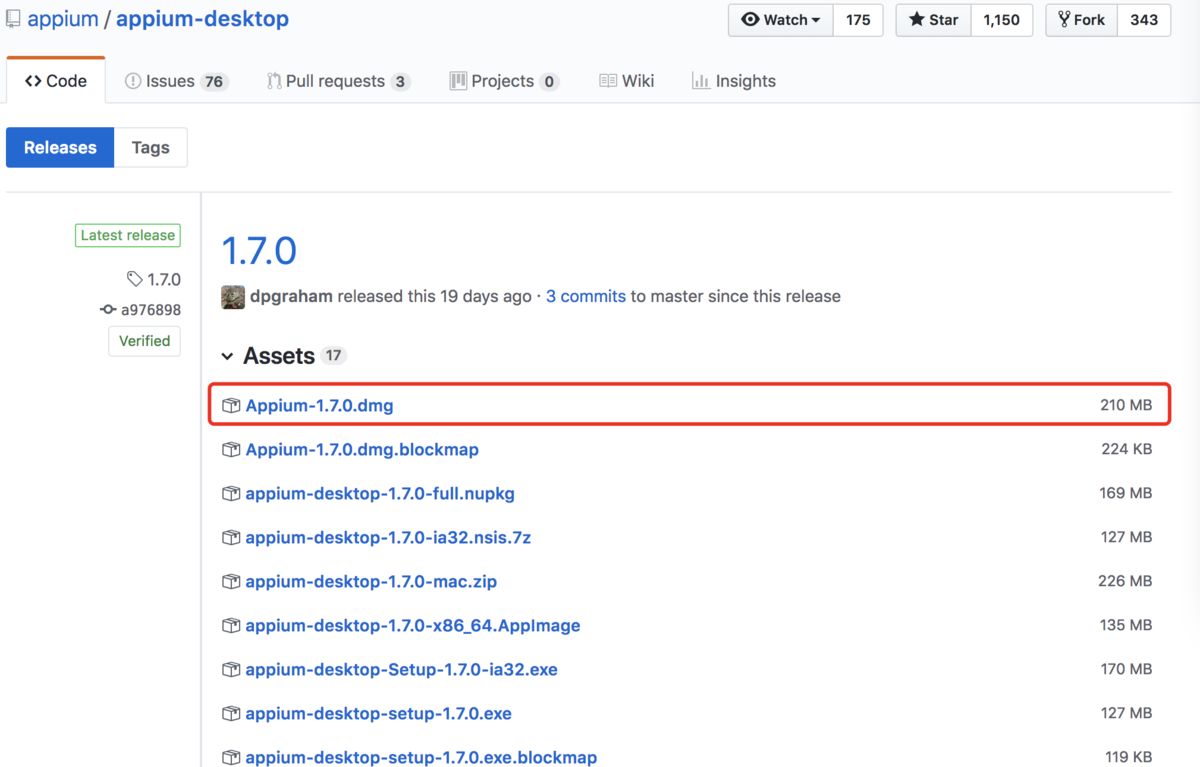
Task: Download appium-desktop-1.7.0-x86_64.AppImage
Action: tap(413, 625)
